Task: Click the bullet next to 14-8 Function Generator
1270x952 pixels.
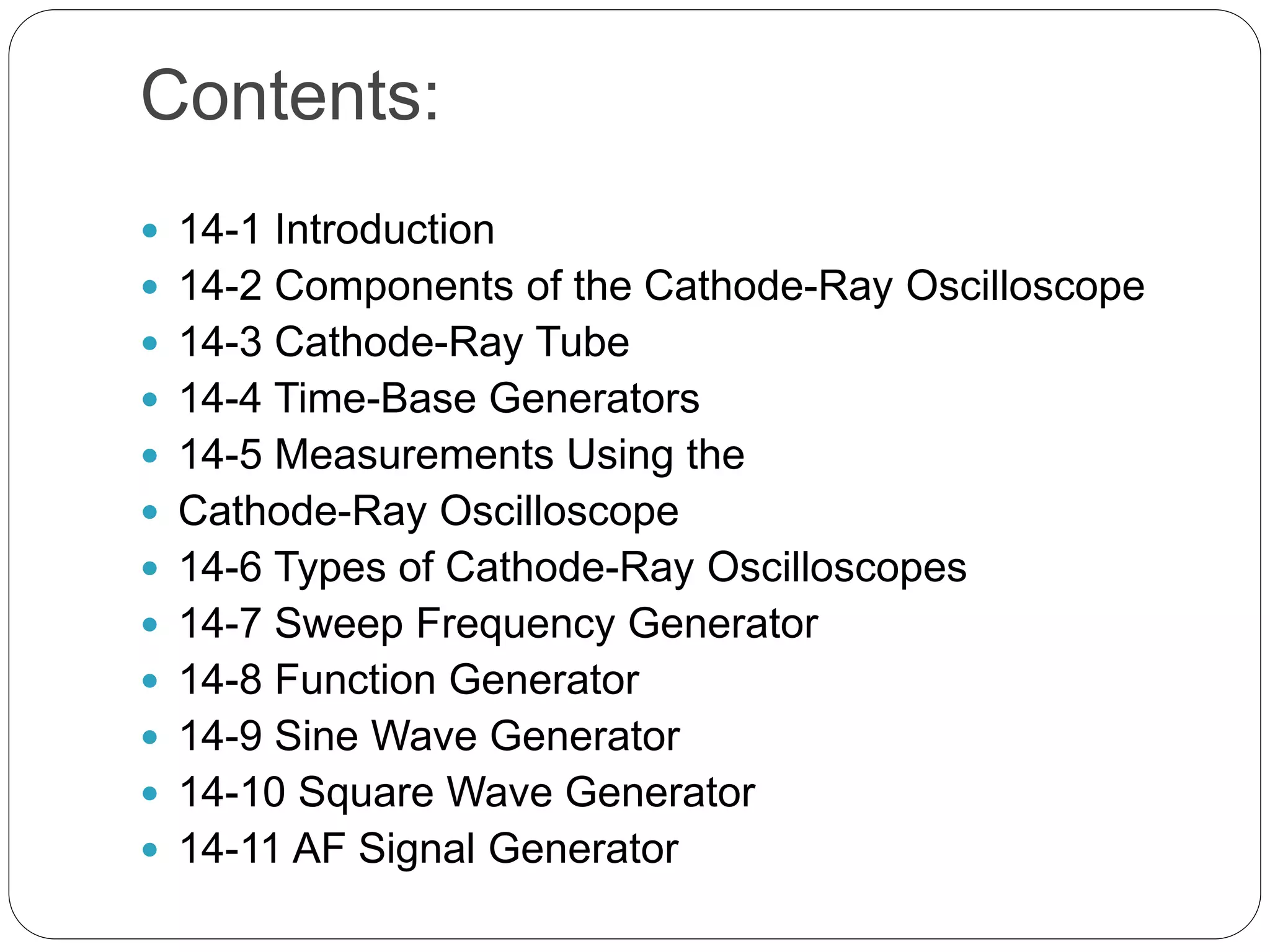Action: (150, 681)
